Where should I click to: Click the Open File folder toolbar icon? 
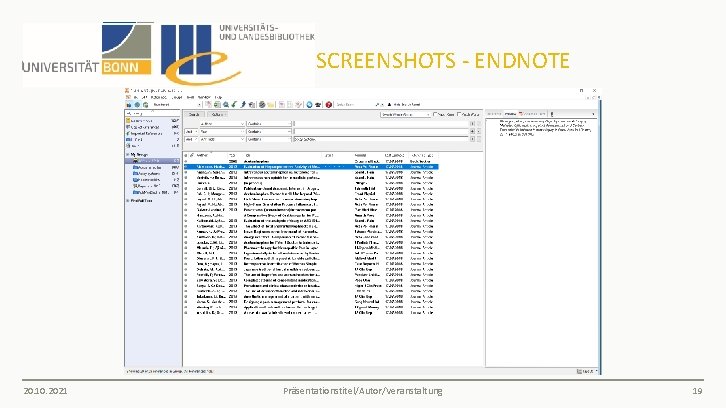tap(271, 105)
